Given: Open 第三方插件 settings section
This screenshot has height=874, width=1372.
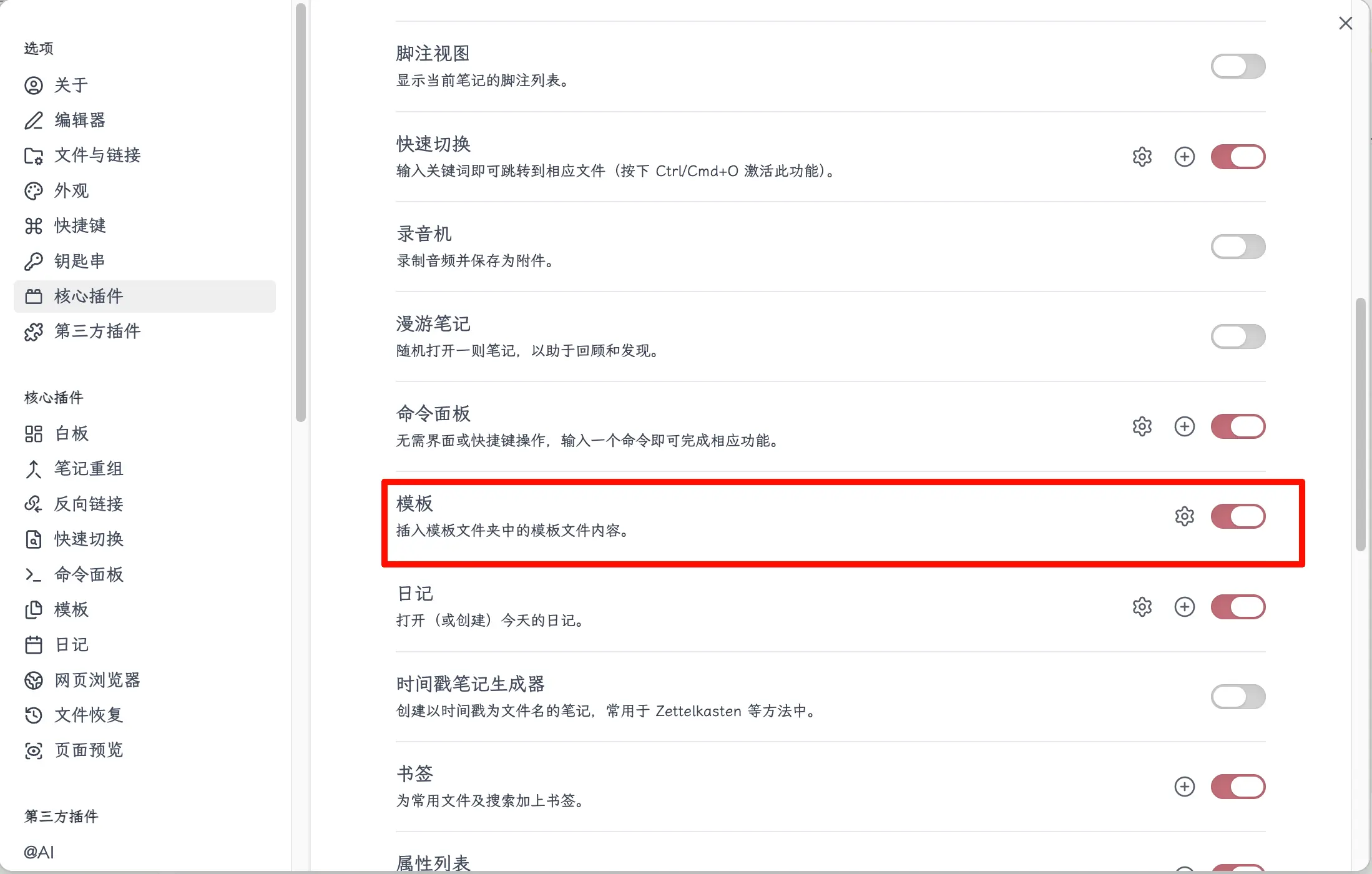Looking at the screenshot, I should [97, 331].
